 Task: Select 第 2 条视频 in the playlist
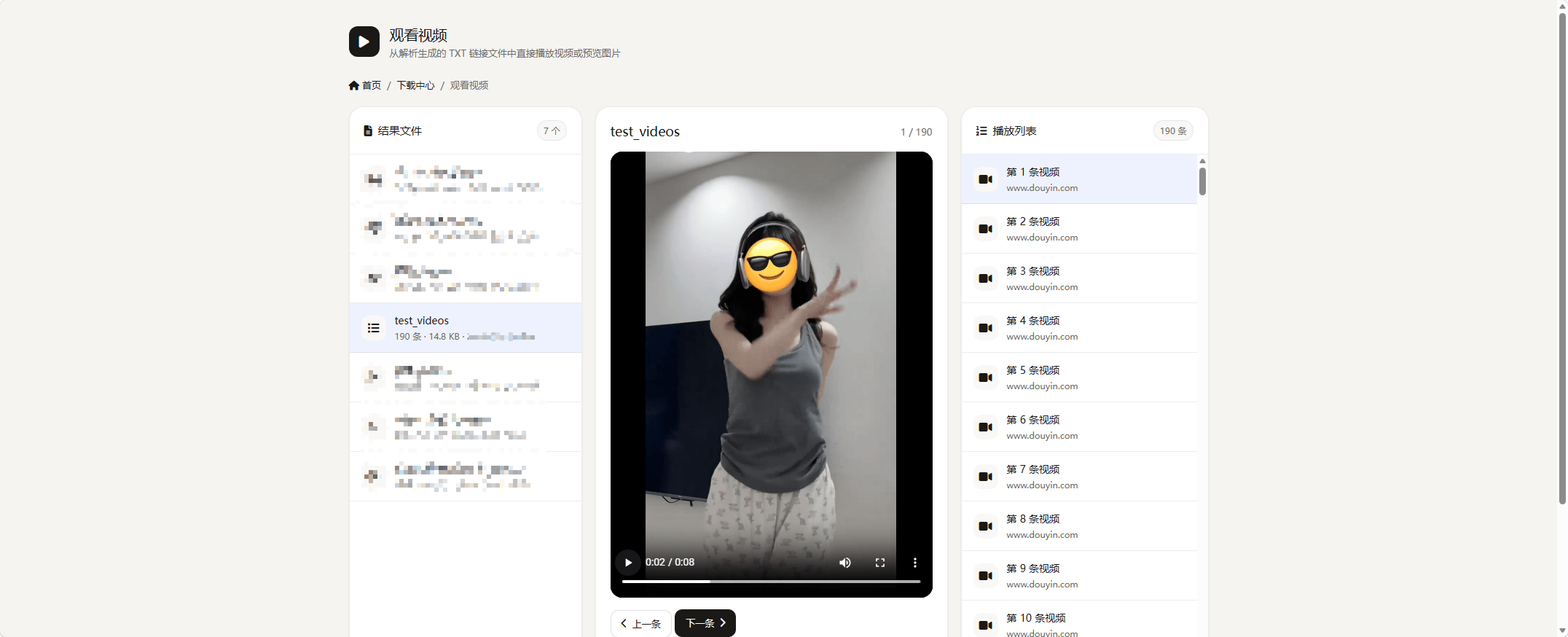[1080, 229]
